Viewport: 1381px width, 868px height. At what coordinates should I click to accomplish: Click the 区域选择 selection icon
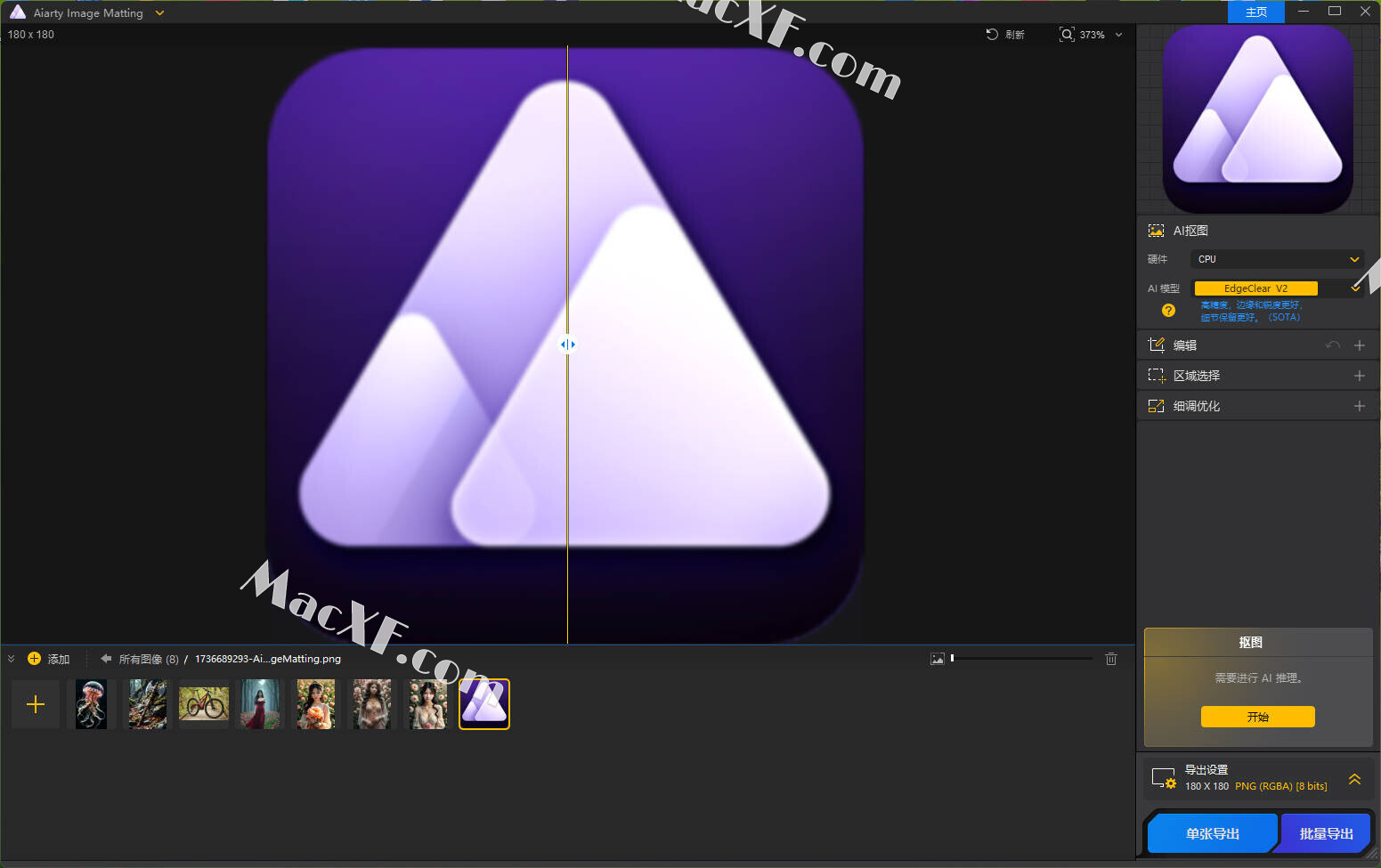tap(1156, 376)
